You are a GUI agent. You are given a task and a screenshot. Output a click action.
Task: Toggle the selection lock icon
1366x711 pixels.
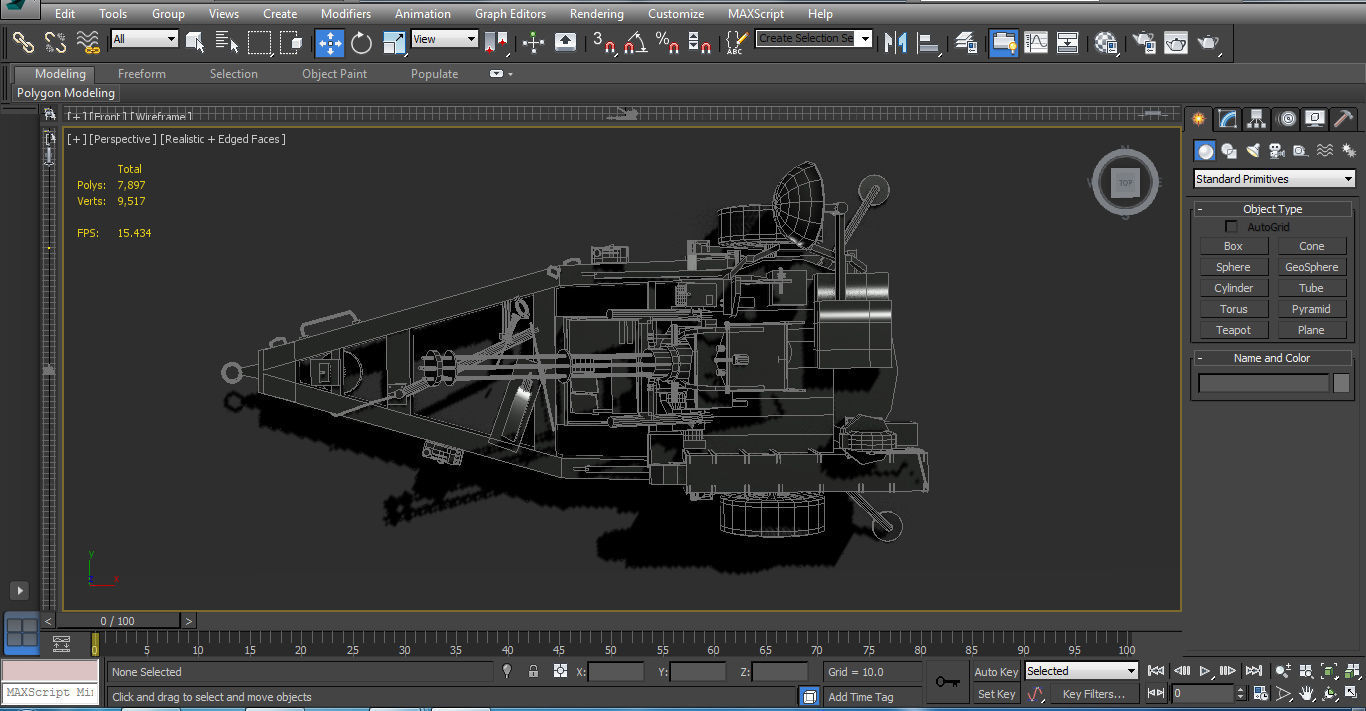coord(533,672)
